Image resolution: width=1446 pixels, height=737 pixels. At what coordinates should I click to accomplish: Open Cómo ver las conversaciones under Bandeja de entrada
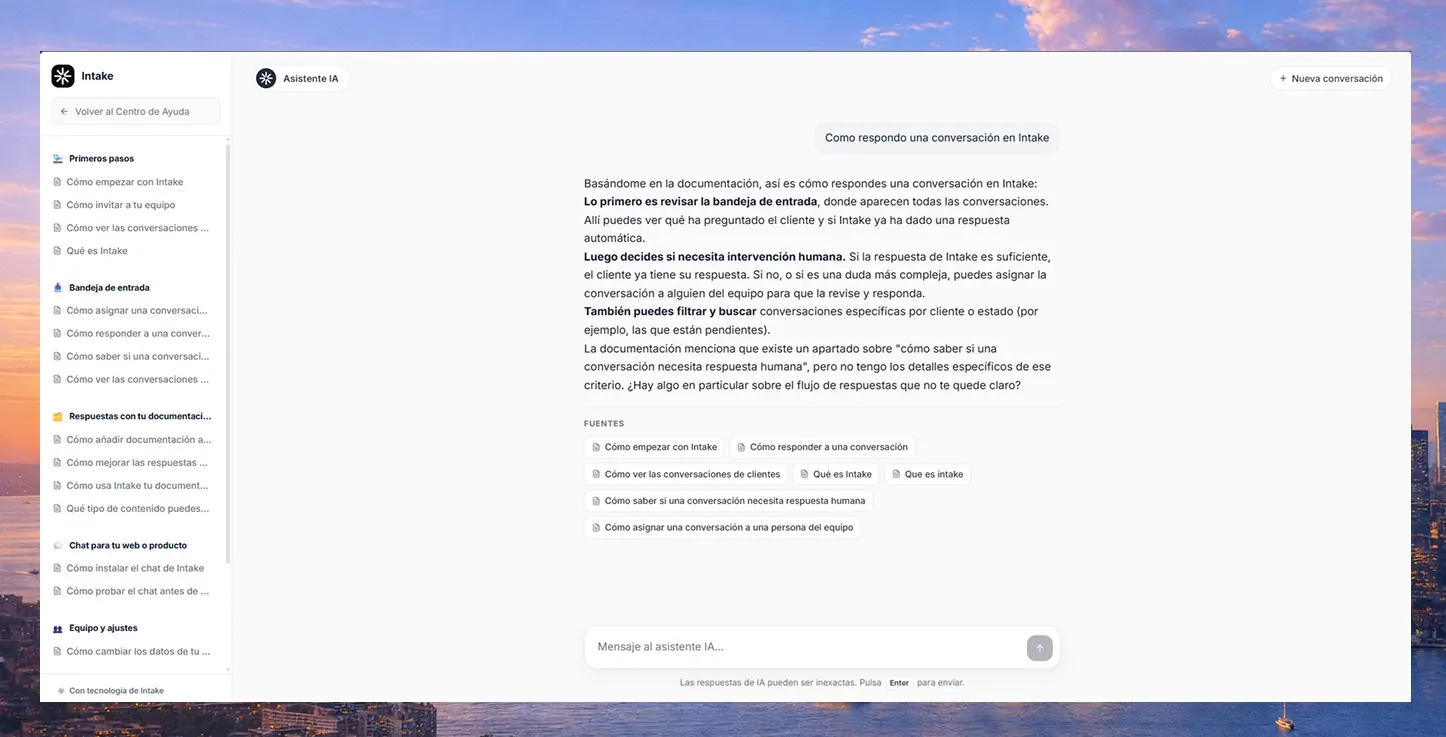click(x=138, y=380)
